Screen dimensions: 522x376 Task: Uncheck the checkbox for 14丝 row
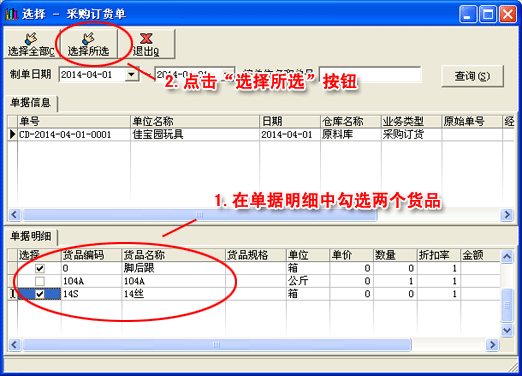pyautogui.click(x=40, y=294)
